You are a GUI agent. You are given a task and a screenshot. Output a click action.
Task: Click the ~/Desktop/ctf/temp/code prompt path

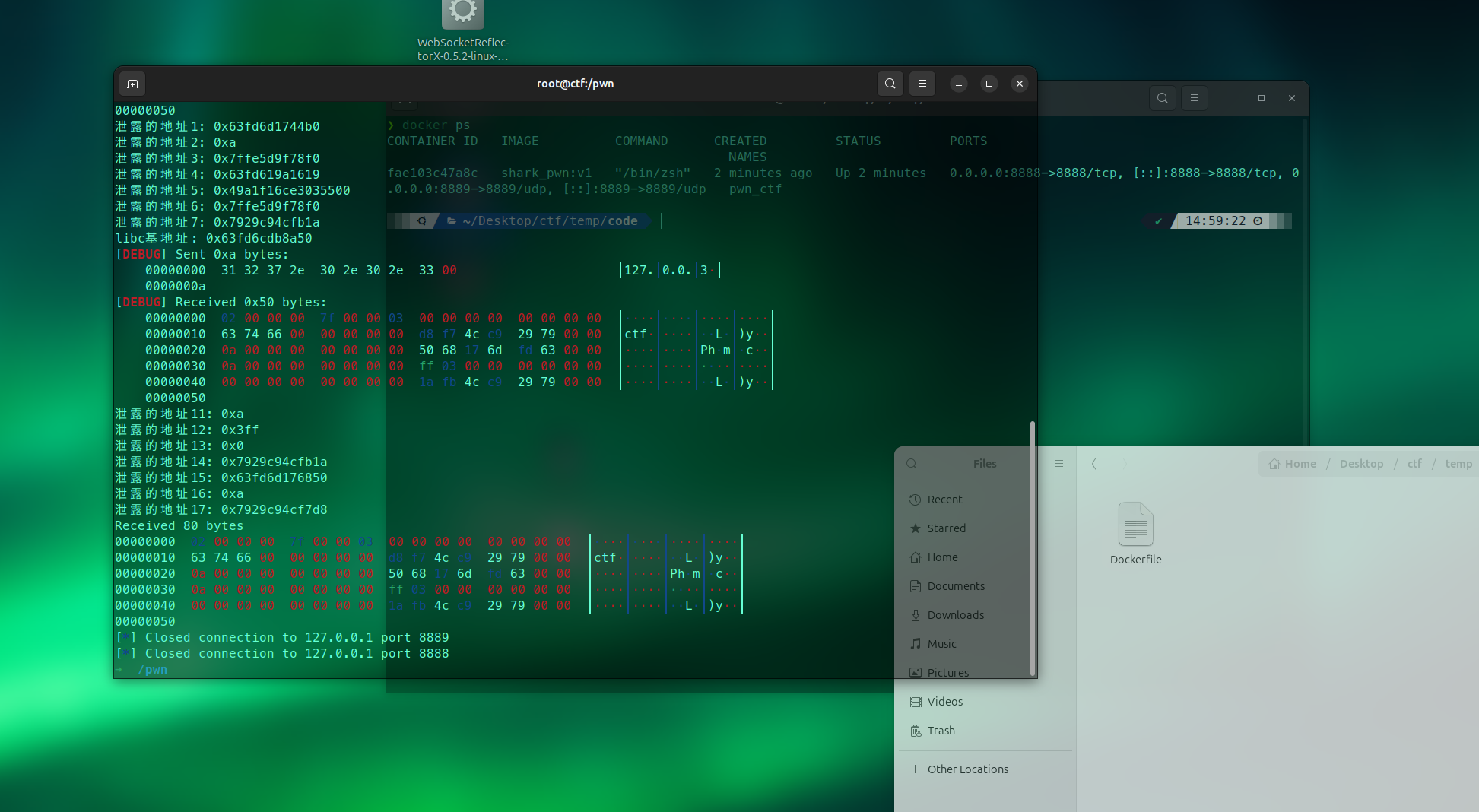tap(551, 221)
